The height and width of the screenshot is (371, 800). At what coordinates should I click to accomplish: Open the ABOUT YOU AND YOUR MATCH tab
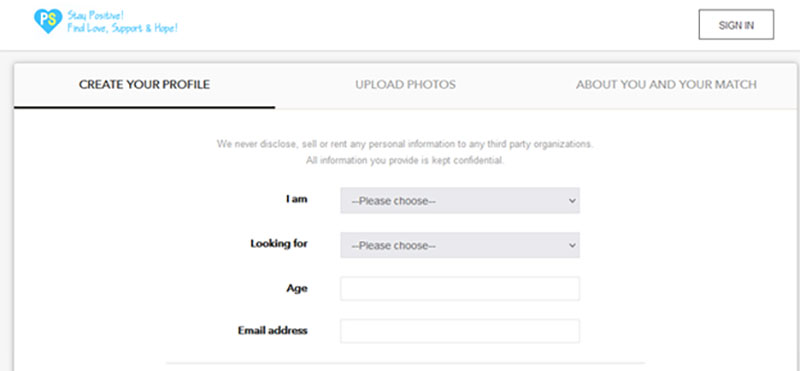tap(666, 85)
